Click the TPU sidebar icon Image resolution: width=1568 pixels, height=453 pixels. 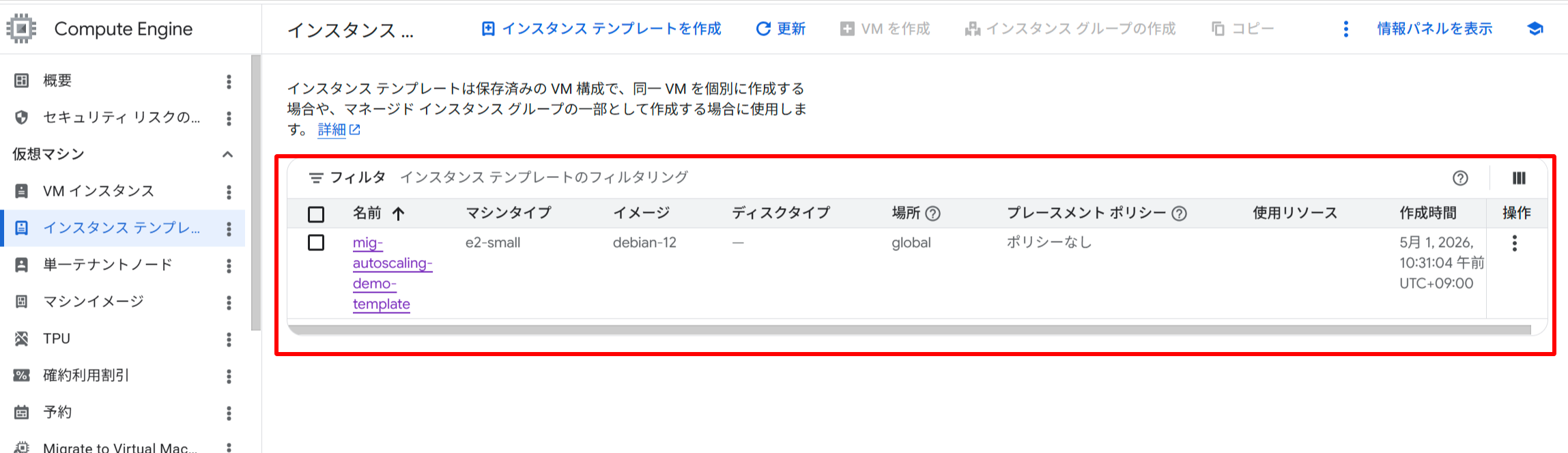point(22,338)
